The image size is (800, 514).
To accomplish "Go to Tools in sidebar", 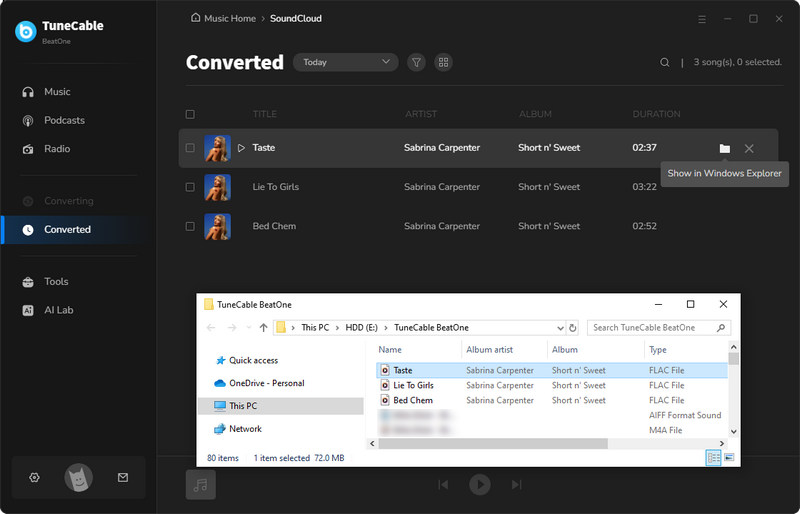I will 56,282.
